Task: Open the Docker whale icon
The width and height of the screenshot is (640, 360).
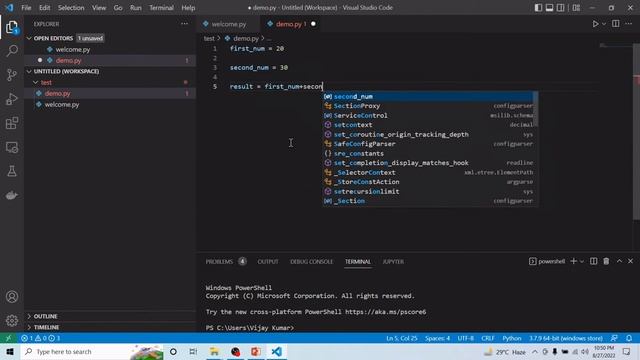Action: tap(12, 195)
